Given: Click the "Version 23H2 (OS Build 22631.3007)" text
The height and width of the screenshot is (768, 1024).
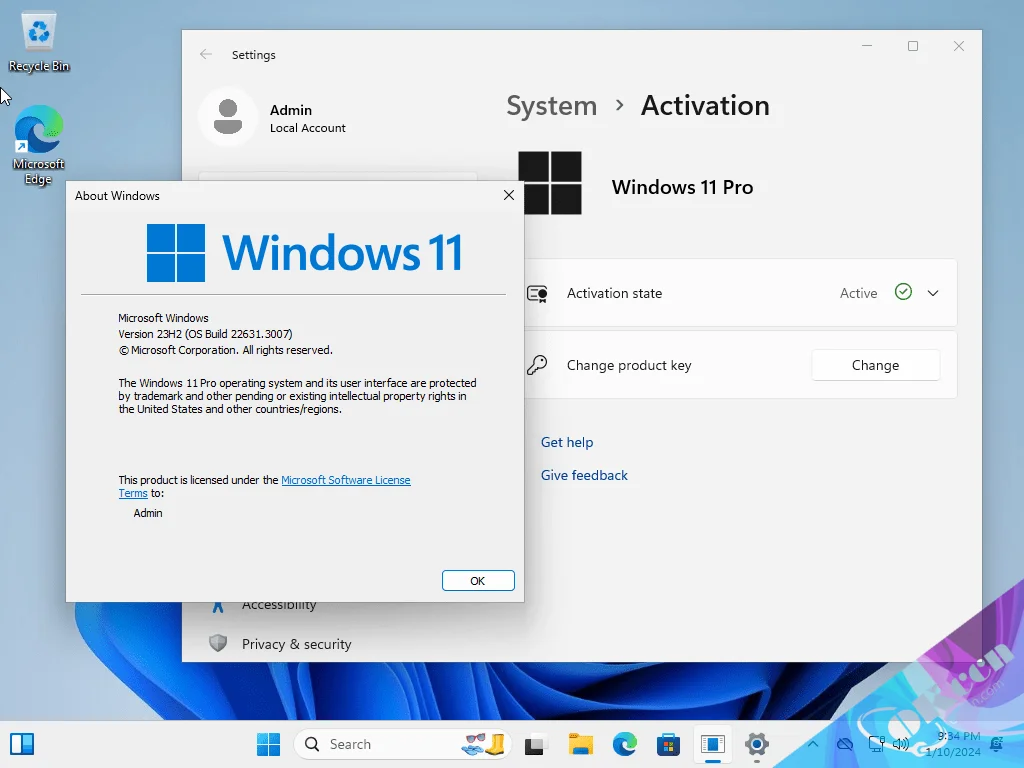Looking at the screenshot, I should click(x=205, y=334).
